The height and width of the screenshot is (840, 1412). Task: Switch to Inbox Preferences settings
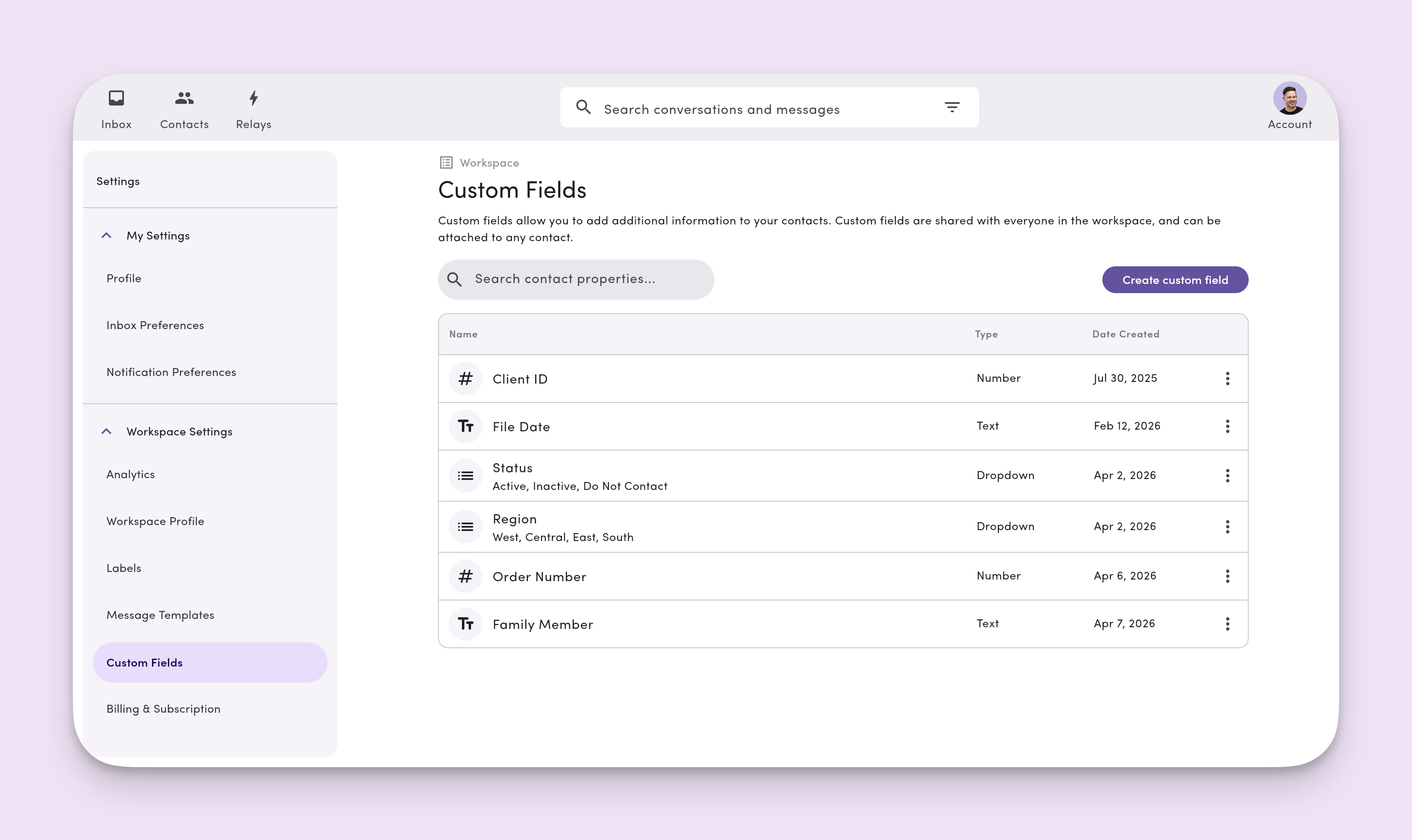click(155, 325)
